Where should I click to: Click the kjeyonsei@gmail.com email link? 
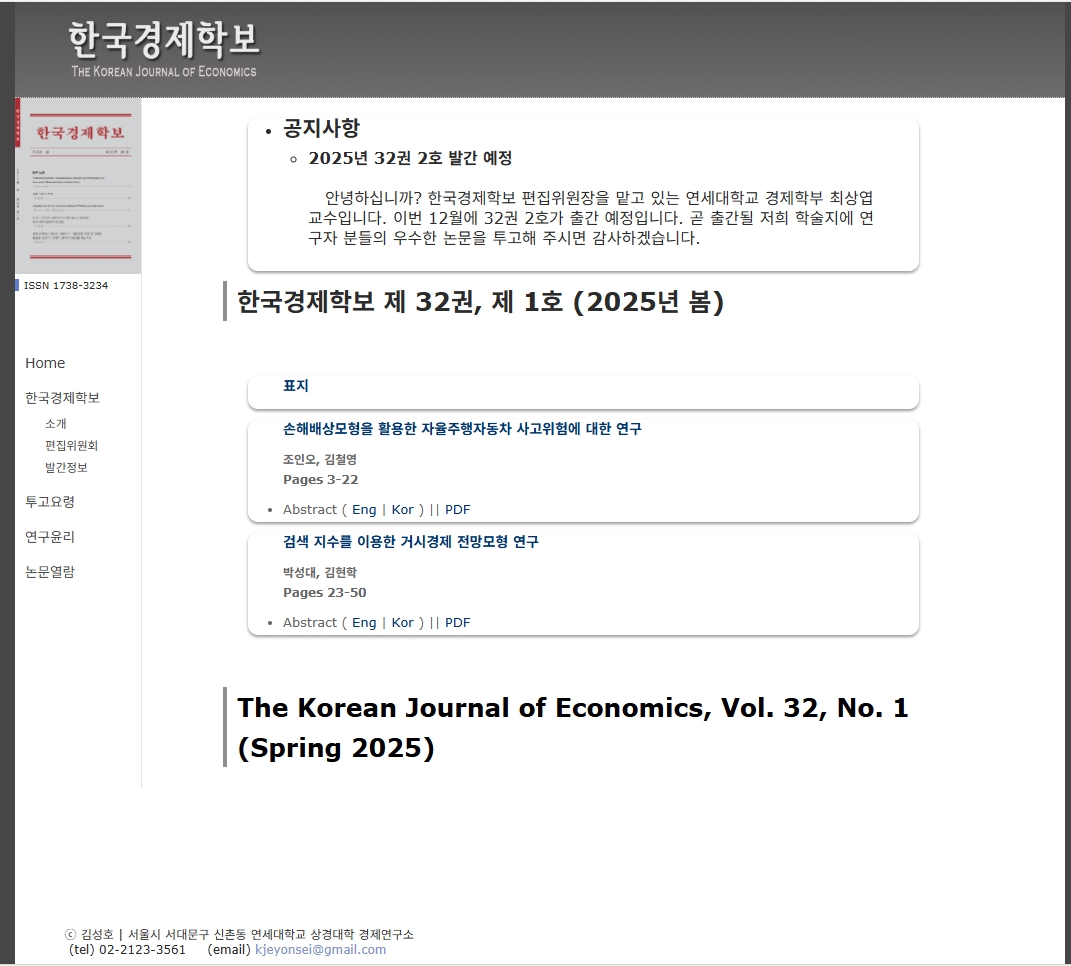coord(320,950)
